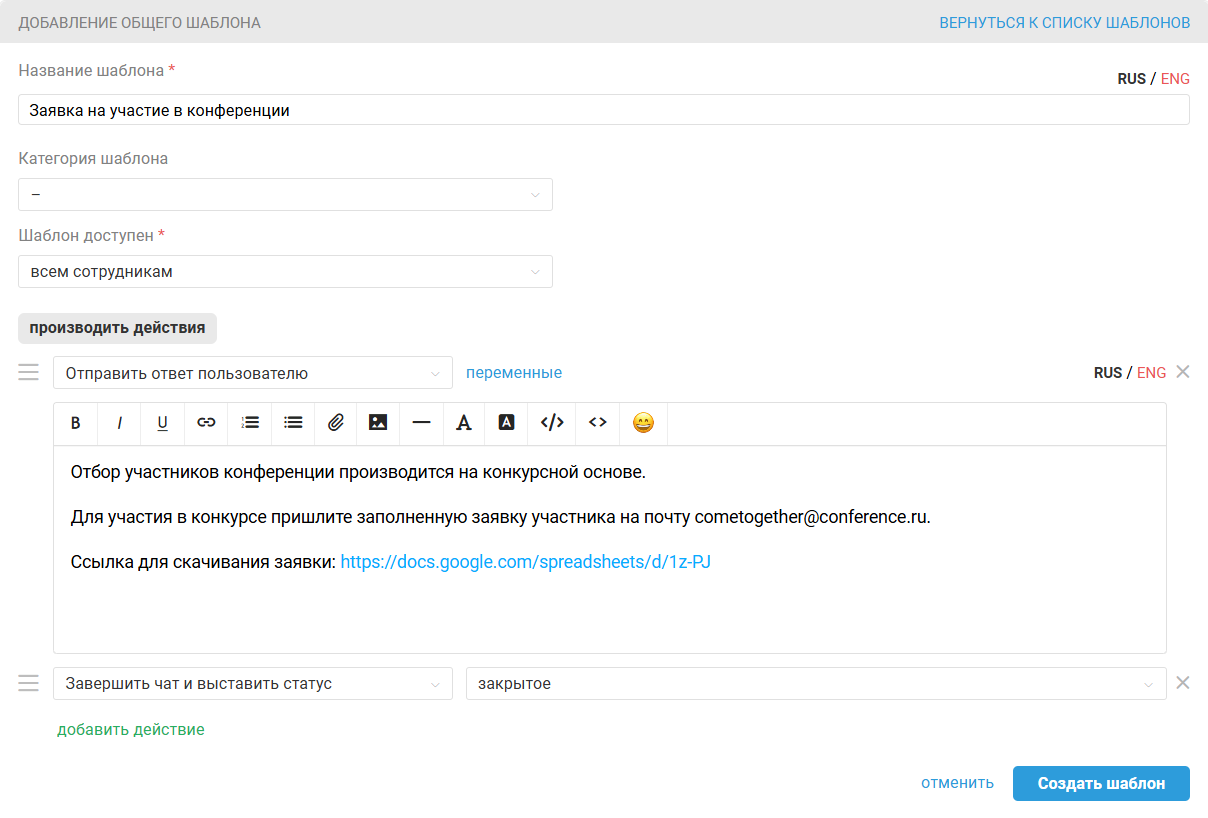This screenshot has height=818, width=1208.
Task: Toggle bold formatting in the editor toolbar
Action: [x=76, y=423]
